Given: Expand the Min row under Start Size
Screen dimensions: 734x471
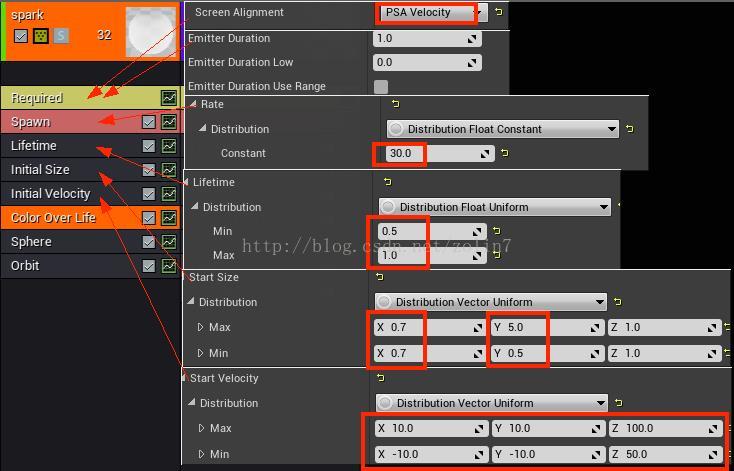Looking at the screenshot, I should (x=201, y=353).
